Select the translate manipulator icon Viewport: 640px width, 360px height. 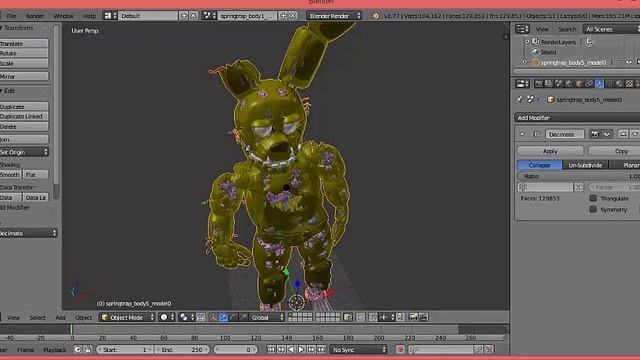click(224, 317)
